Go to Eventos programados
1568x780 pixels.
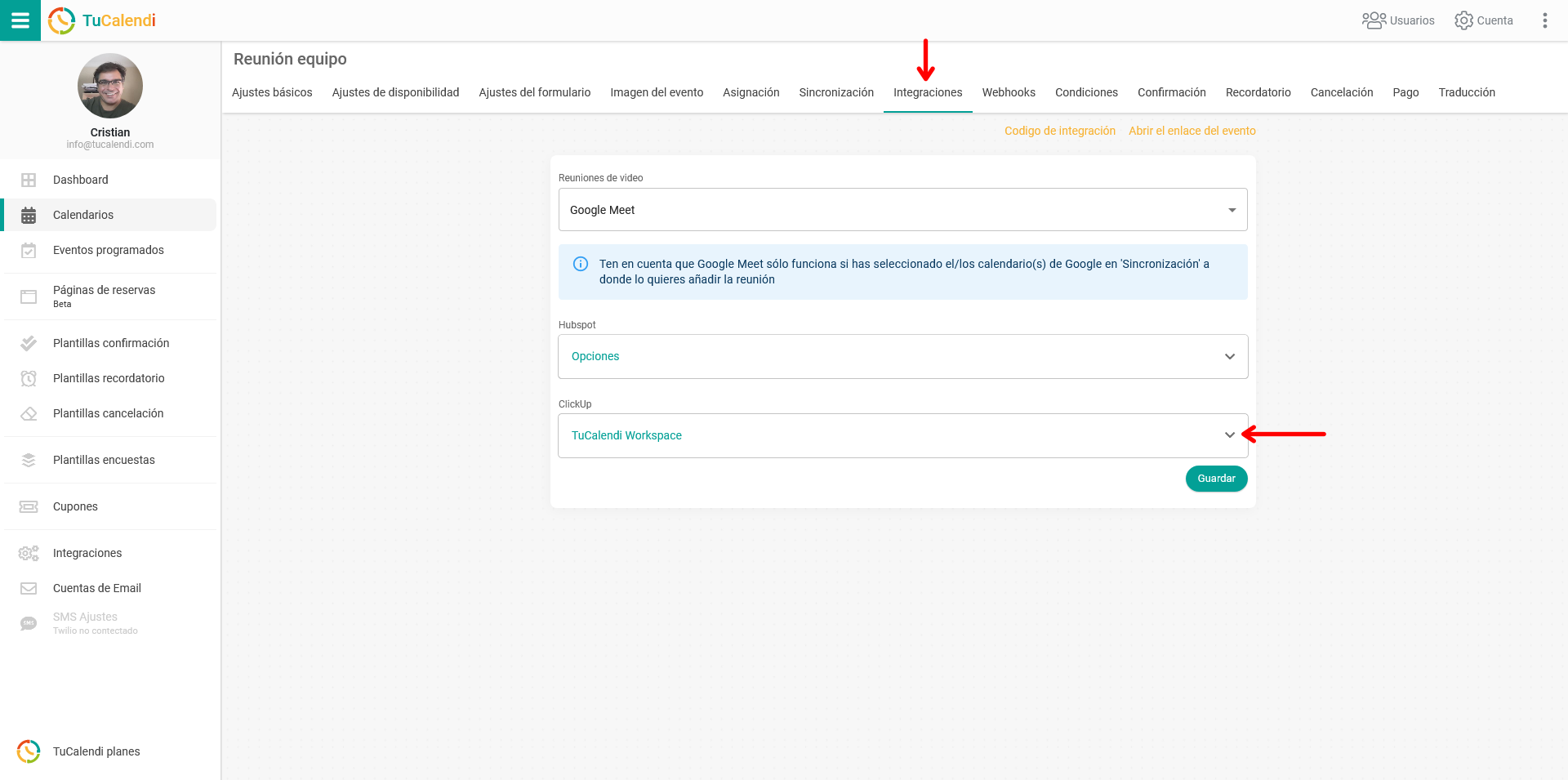click(110, 250)
